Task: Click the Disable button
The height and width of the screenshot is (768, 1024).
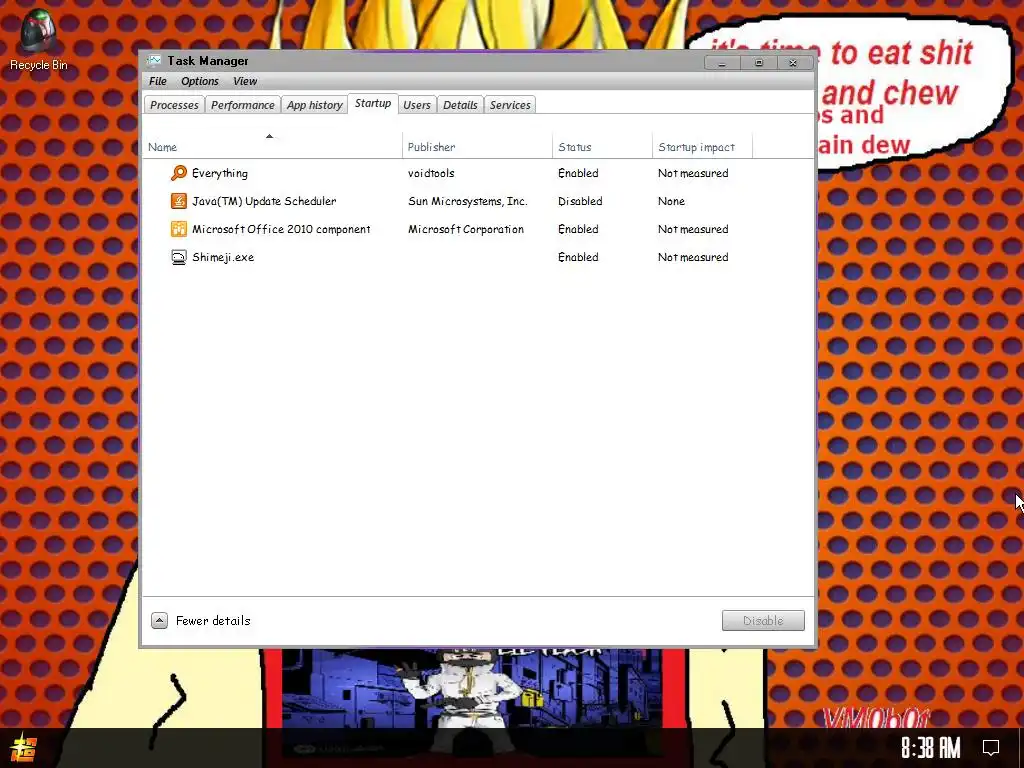Action: click(763, 620)
